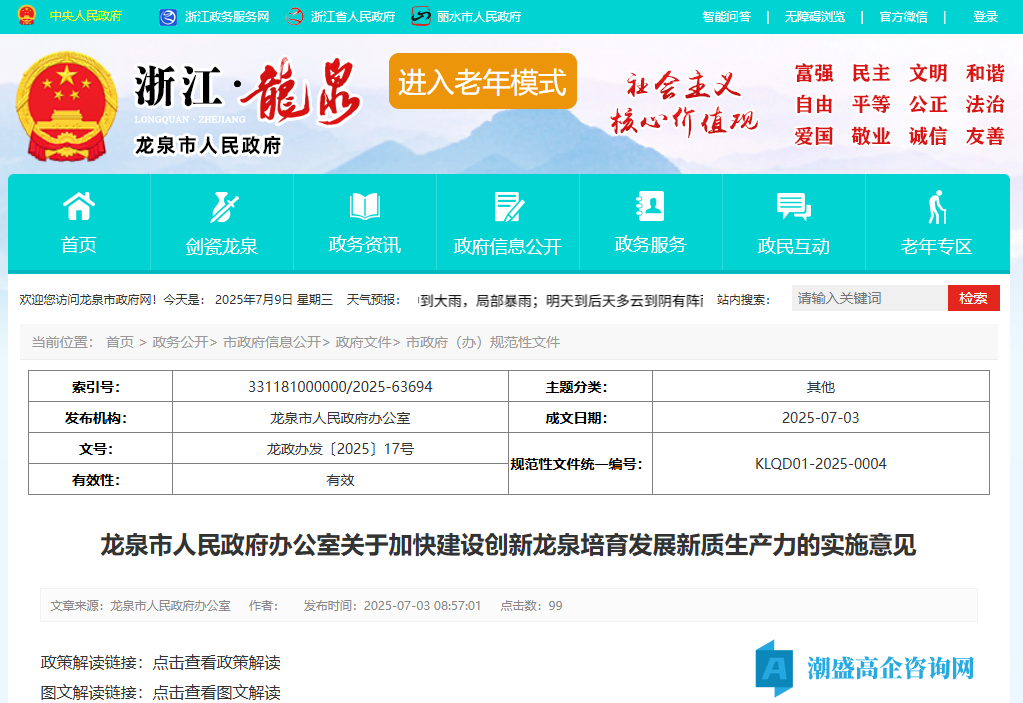This screenshot has width=1023, height=703.
Task: Select the document pencil icon for 政府信息公开
Action: tap(508, 207)
